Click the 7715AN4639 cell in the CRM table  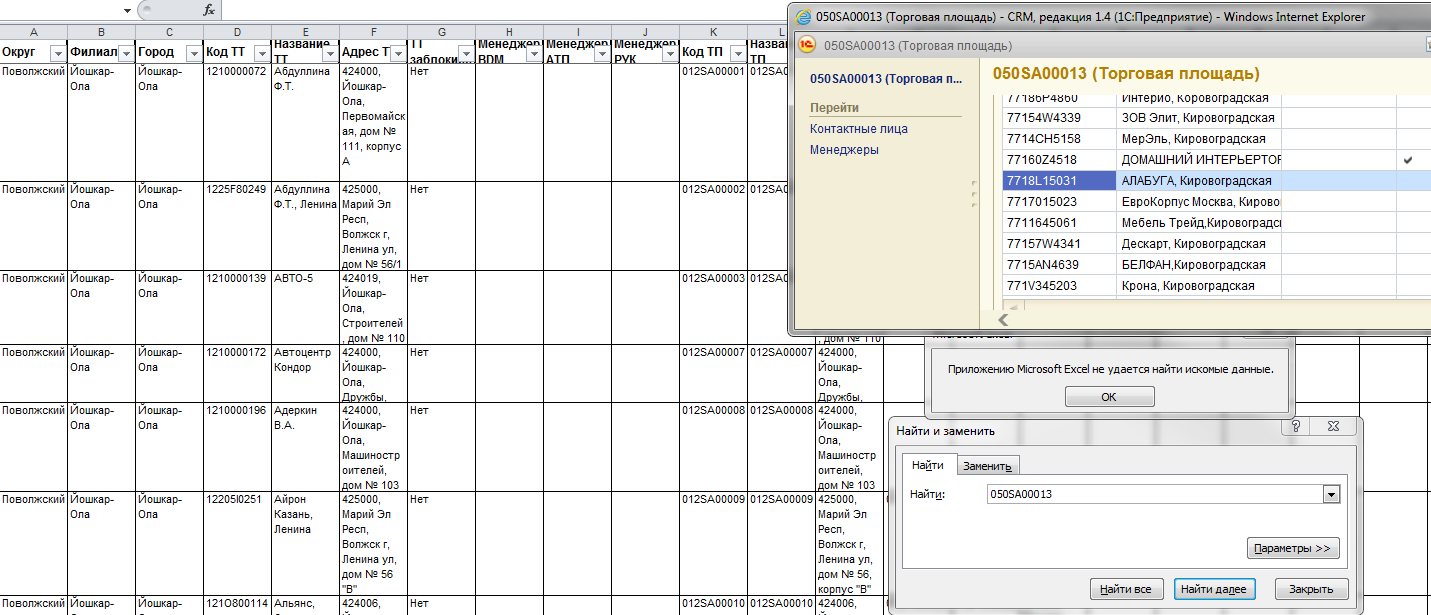1059,265
